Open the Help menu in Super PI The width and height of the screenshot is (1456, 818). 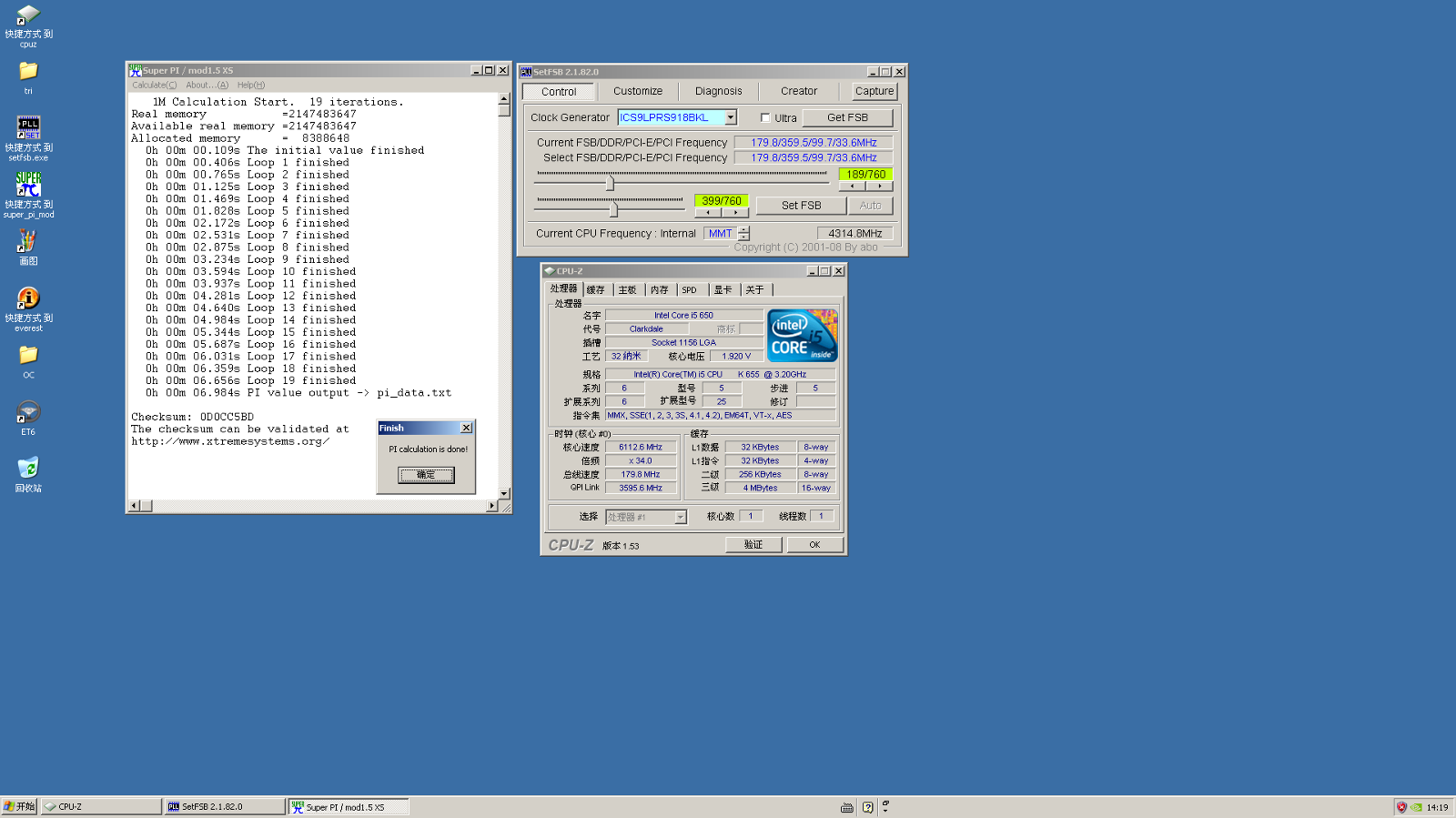[251, 85]
